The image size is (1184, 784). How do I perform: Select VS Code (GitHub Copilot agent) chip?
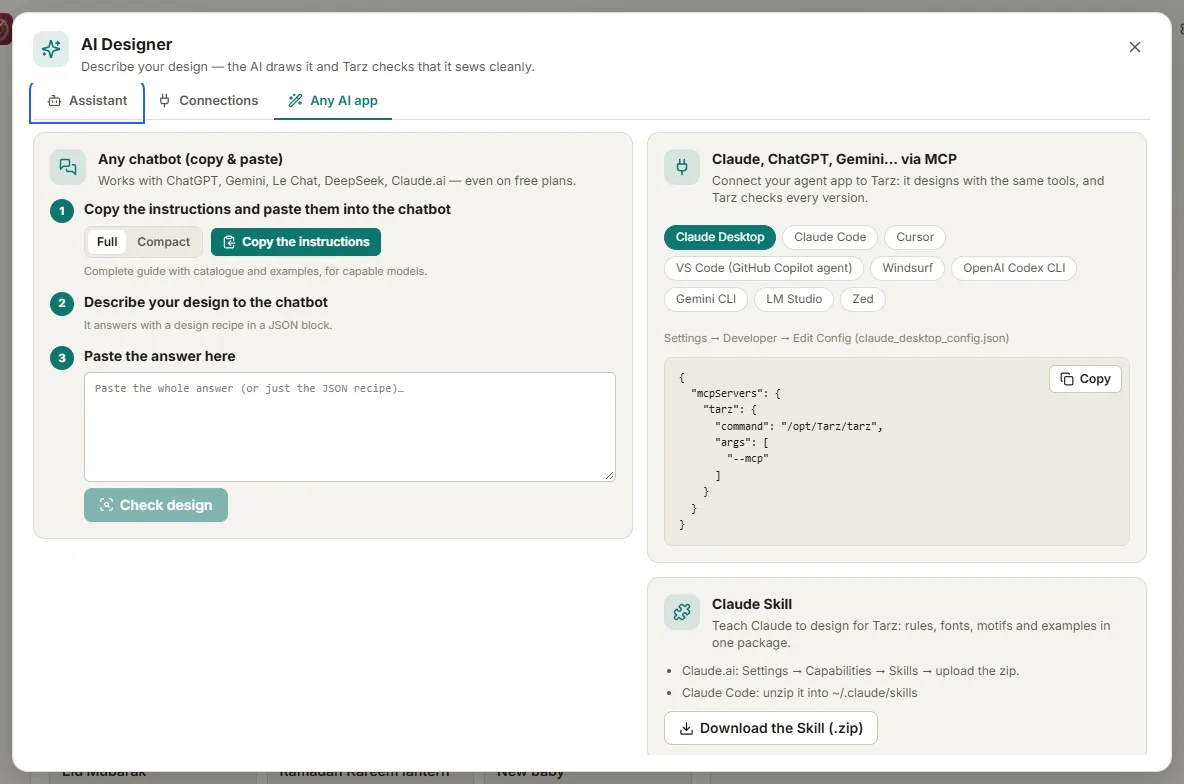tap(763, 268)
